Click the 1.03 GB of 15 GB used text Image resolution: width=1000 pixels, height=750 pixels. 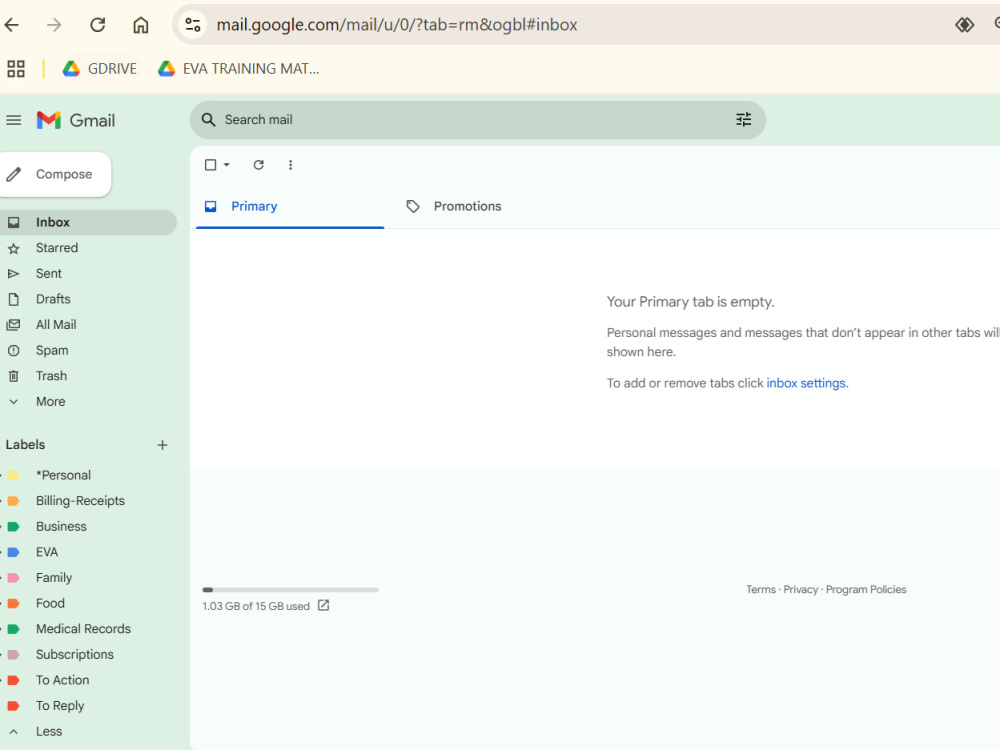click(256, 606)
